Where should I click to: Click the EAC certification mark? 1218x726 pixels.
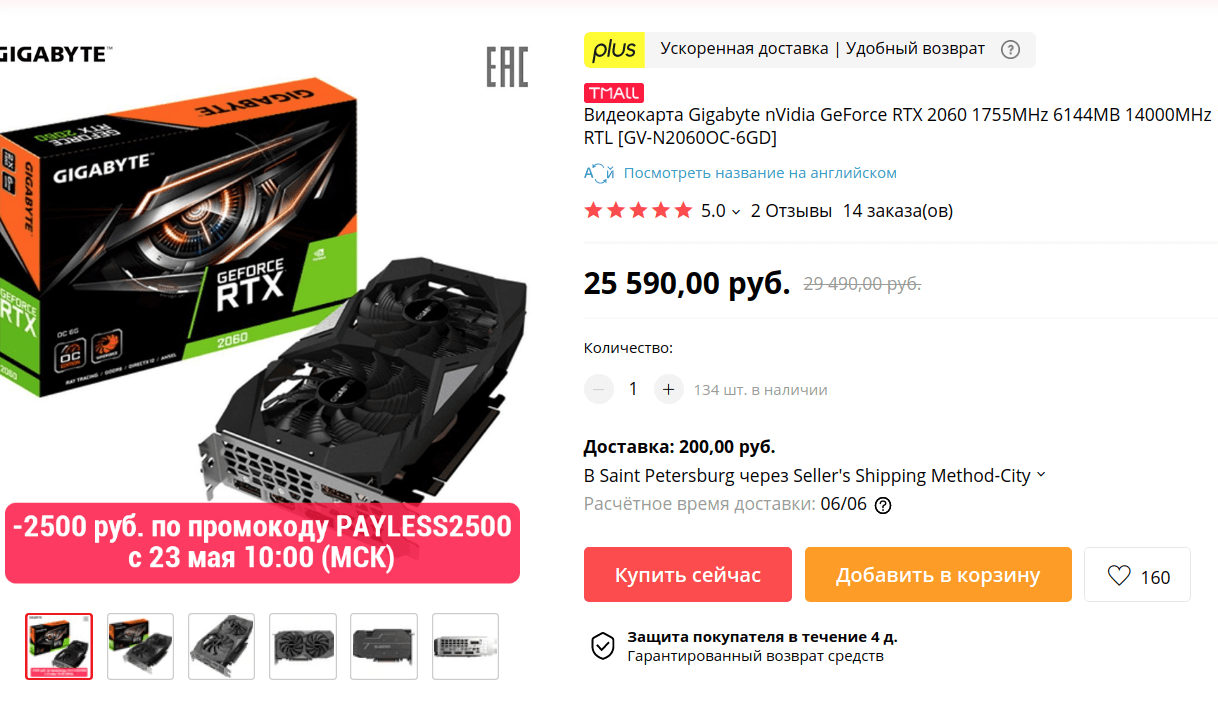pos(507,67)
